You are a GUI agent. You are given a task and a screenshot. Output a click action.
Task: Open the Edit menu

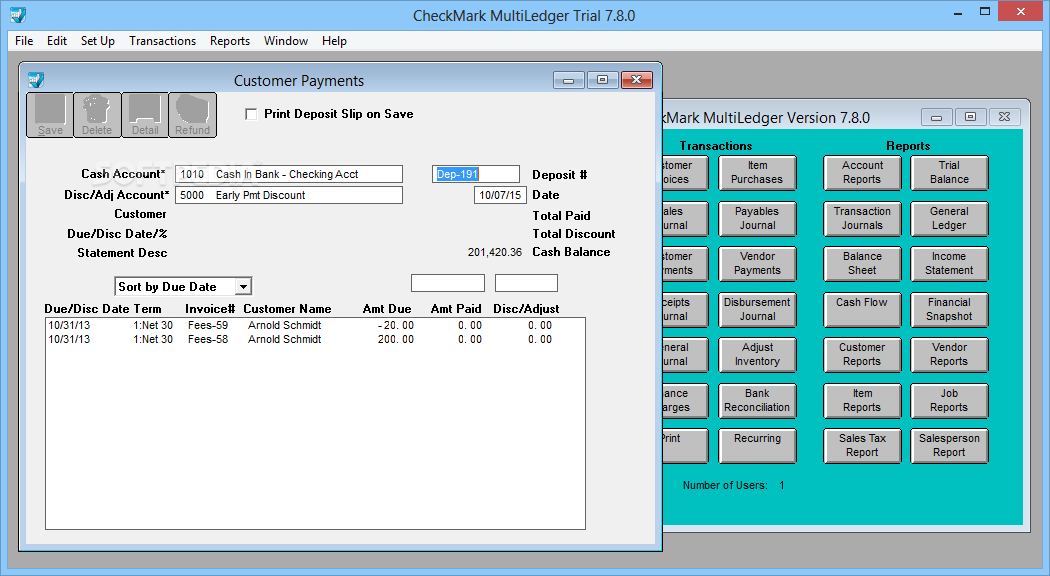coord(57,41)
